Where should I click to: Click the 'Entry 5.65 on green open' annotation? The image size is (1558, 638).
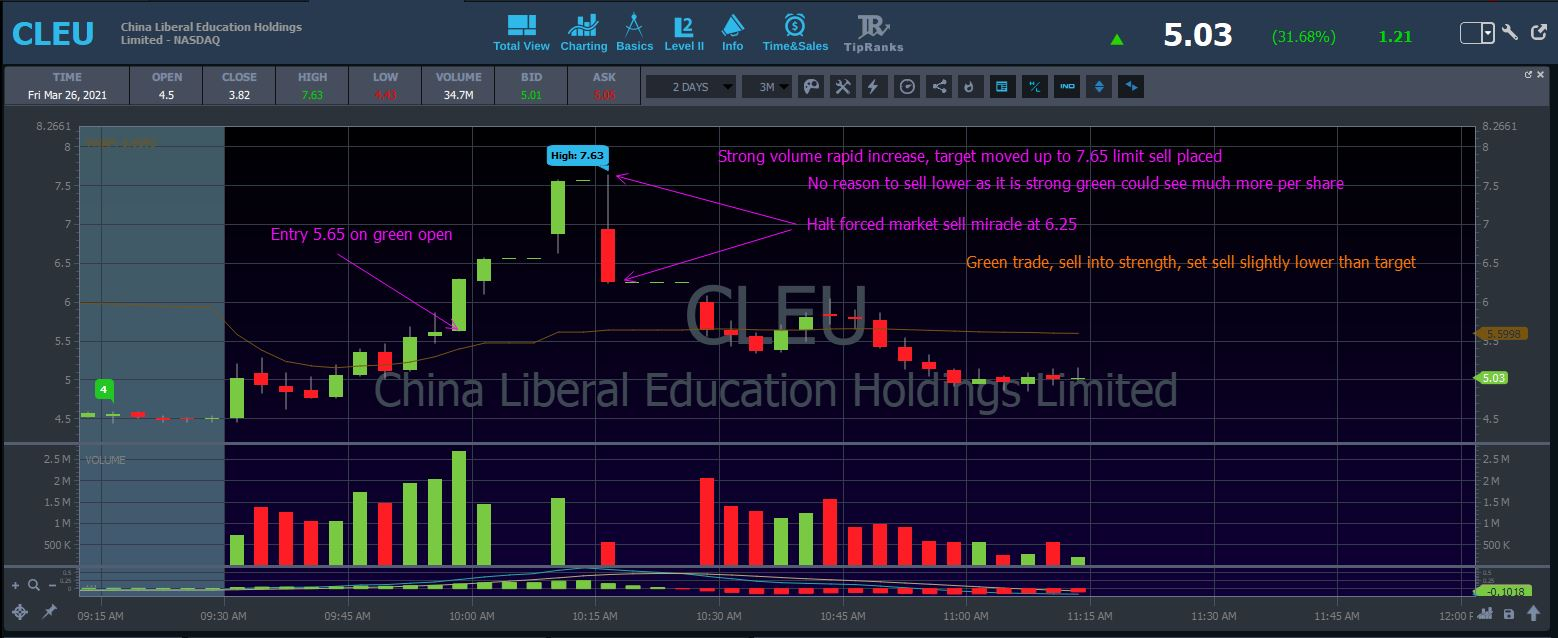click(362, 235)
